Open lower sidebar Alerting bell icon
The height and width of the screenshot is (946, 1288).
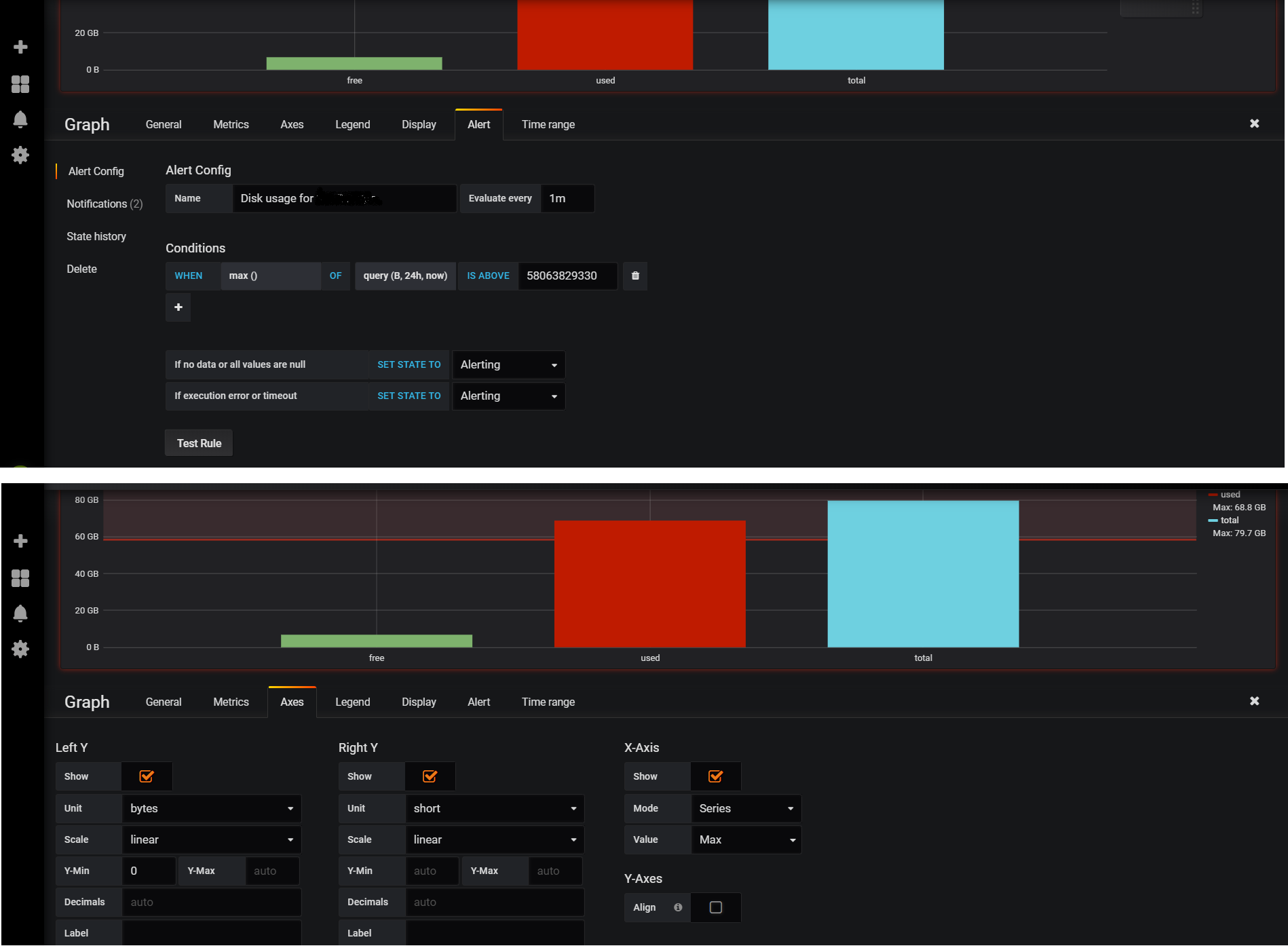pos(20,613)
